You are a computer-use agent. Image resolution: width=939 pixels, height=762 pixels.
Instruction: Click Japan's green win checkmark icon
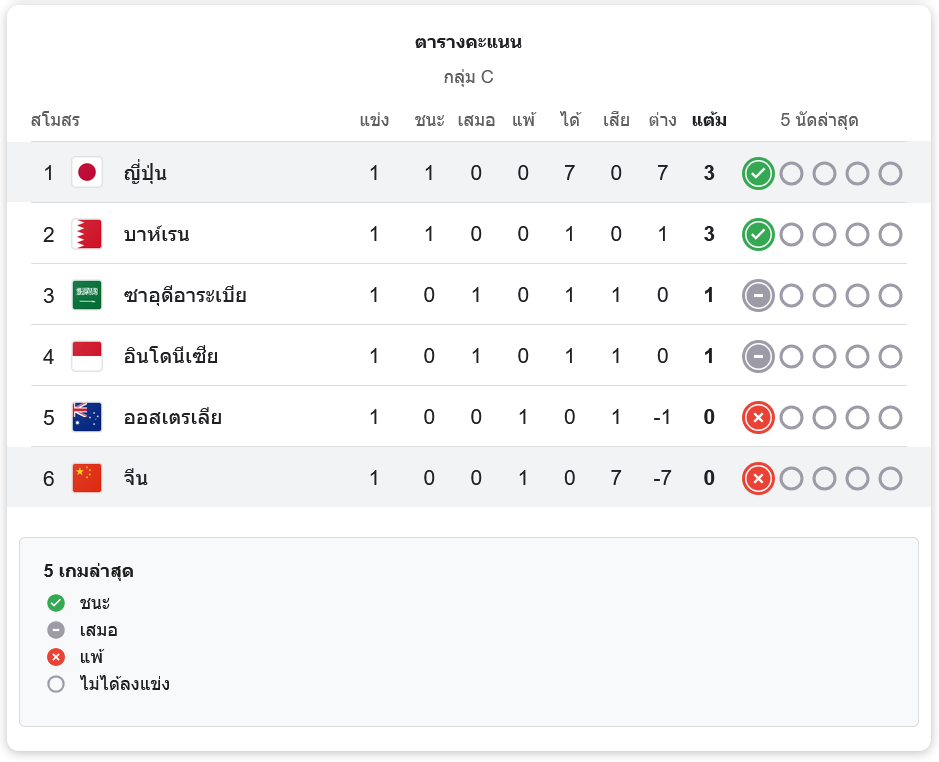[x=758, y=173]
